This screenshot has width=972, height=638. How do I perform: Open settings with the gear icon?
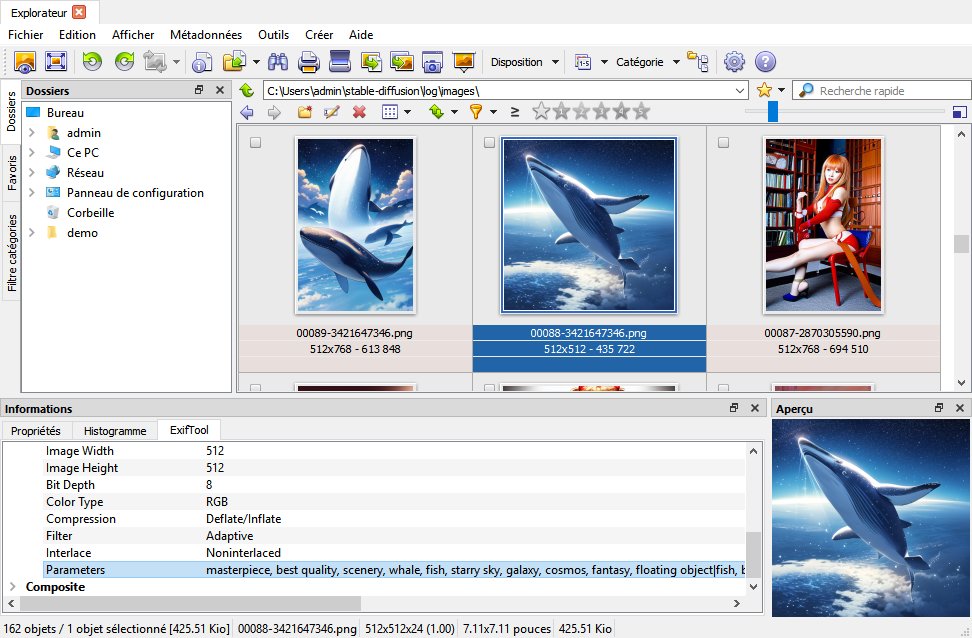point(734,62)
